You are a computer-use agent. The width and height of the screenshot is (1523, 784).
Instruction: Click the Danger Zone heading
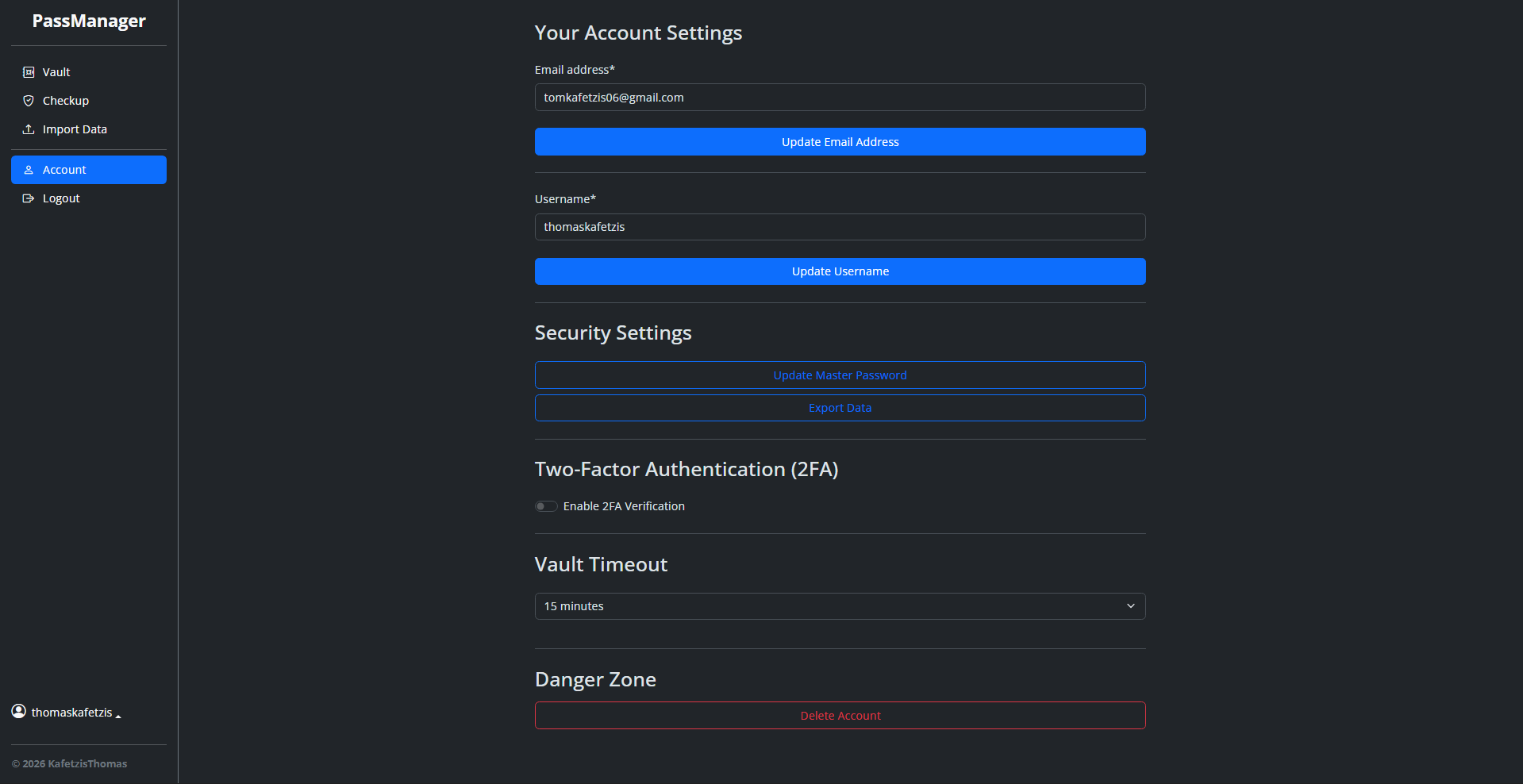tap(595, 679)
